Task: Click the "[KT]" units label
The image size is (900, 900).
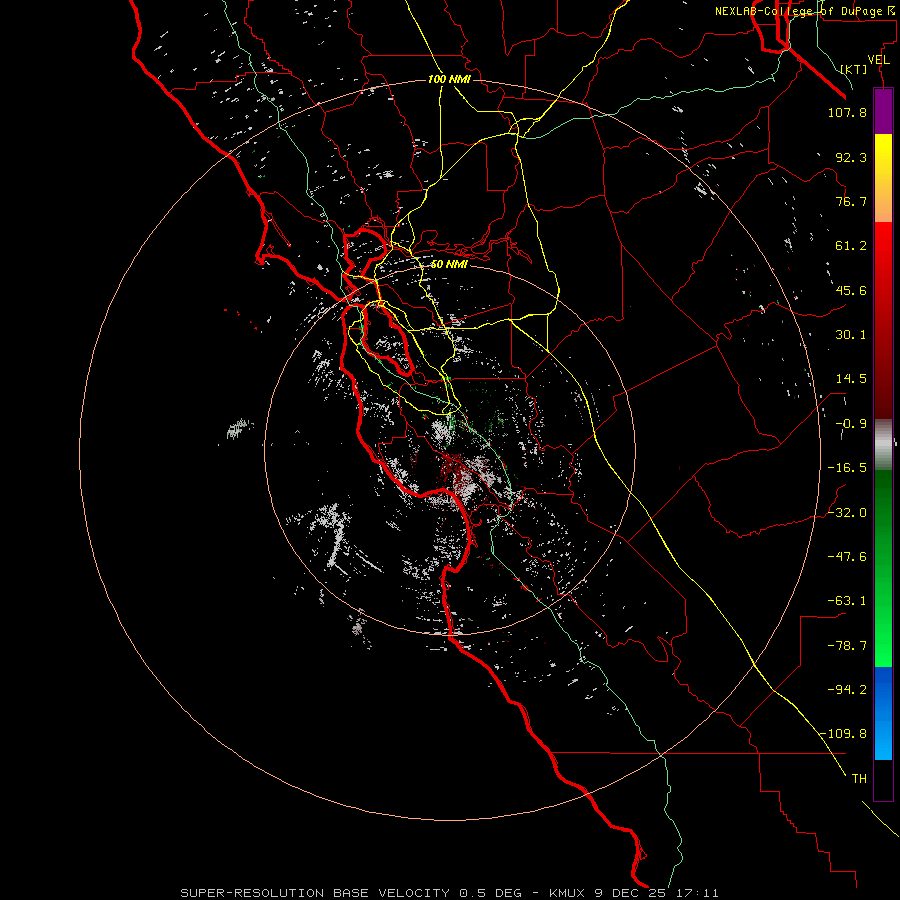Action: 854,69
